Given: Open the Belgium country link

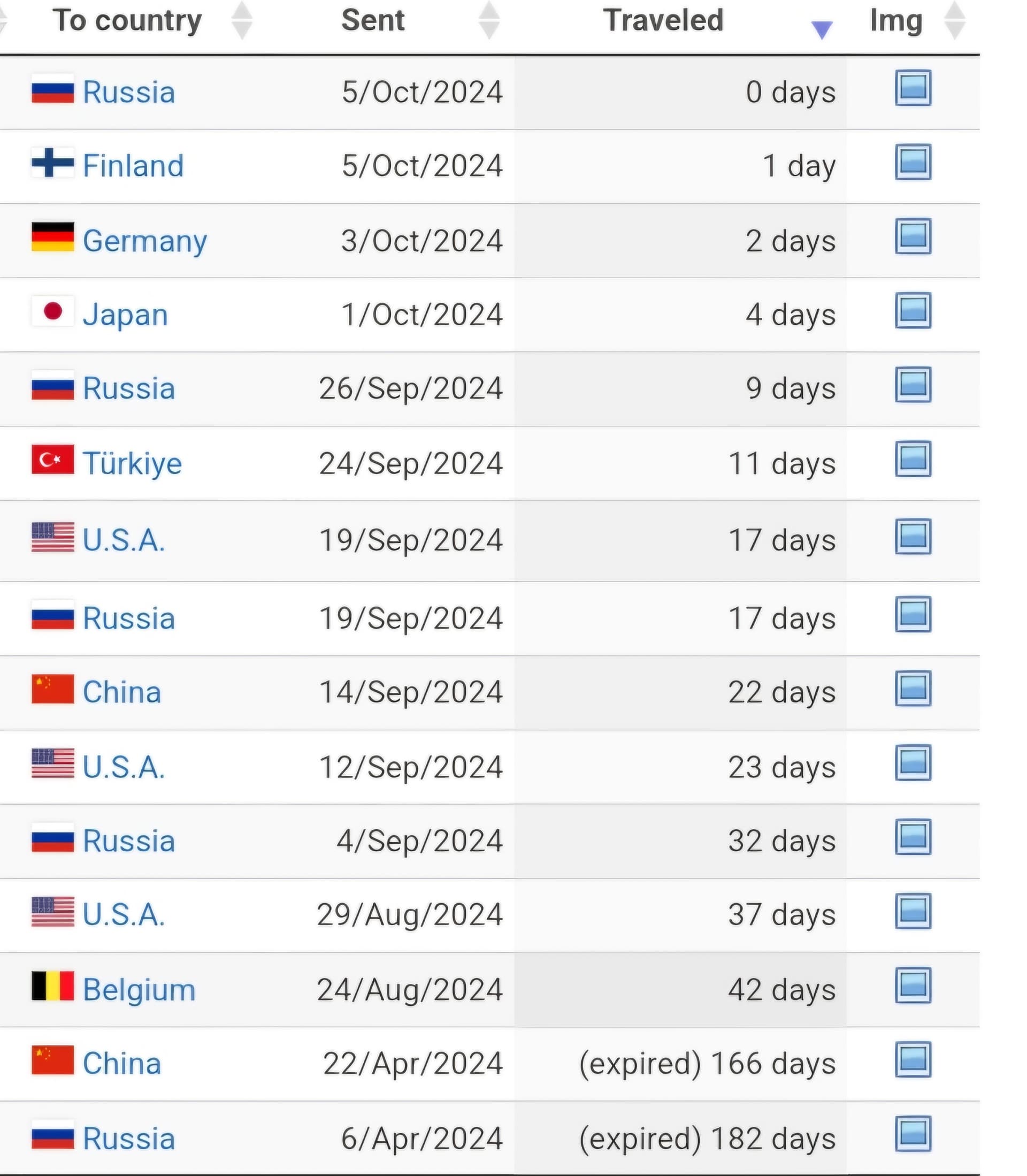Looking at the screenshot, I should tap(139, 990).
